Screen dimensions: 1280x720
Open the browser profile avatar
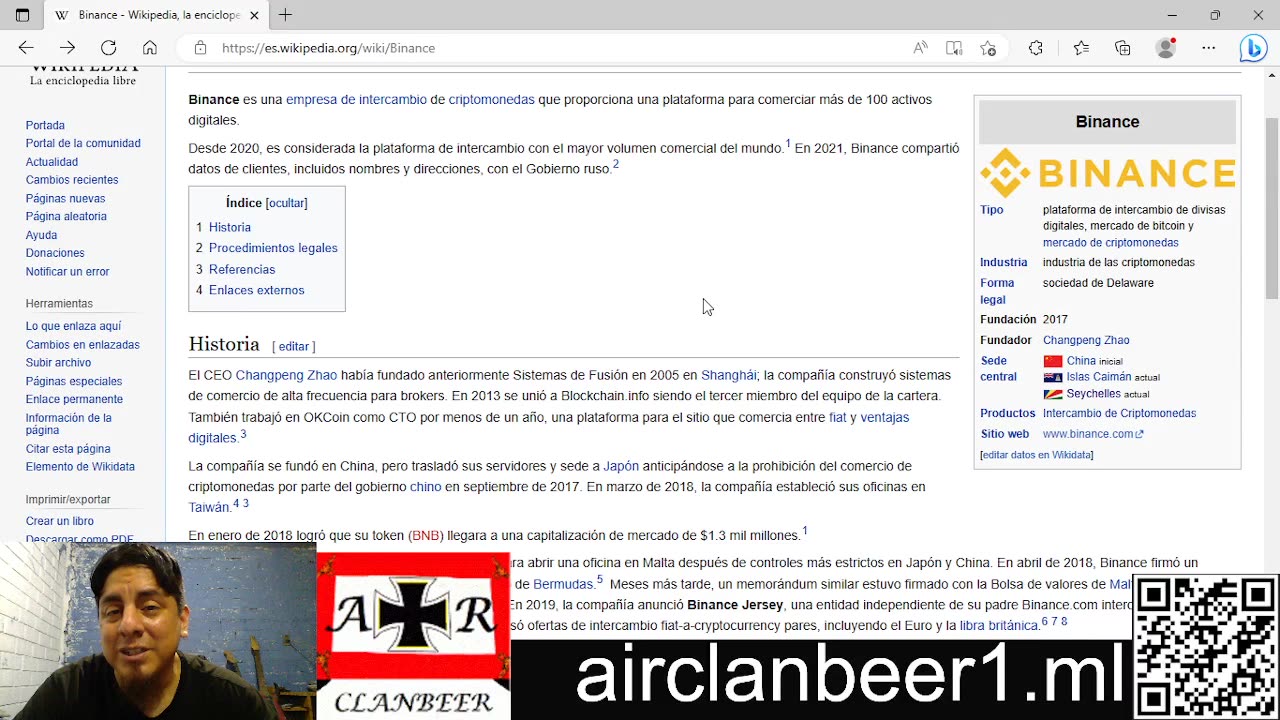coord(1165,48)
